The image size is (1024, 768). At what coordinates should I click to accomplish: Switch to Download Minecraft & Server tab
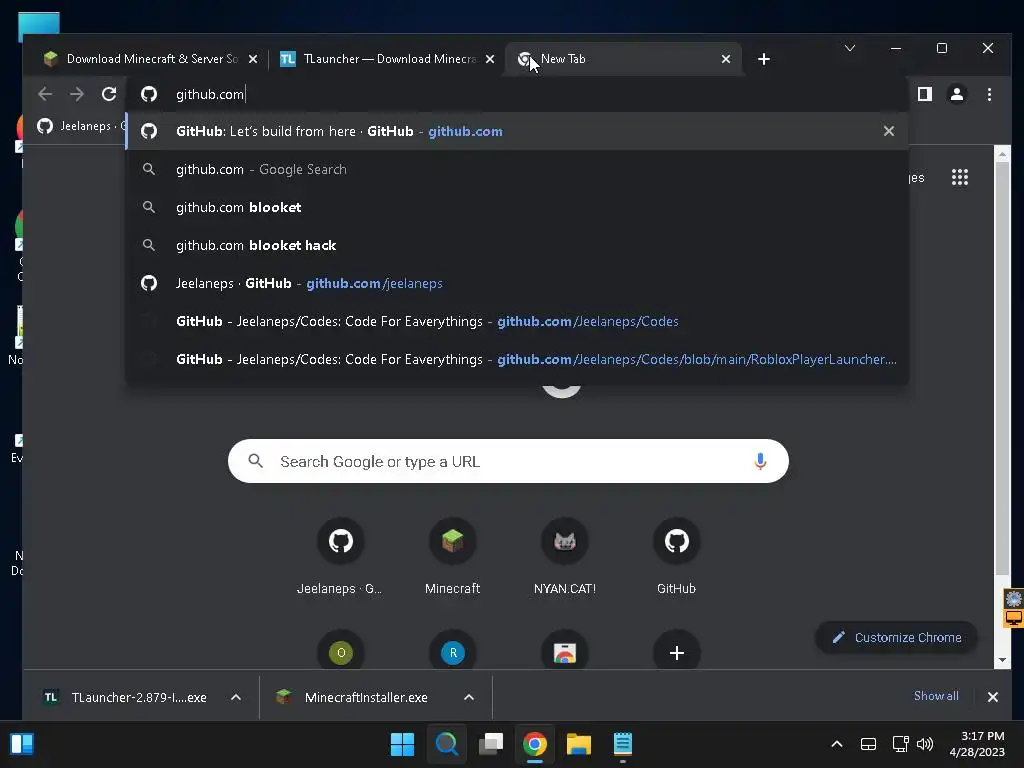[x=150, y=59]
